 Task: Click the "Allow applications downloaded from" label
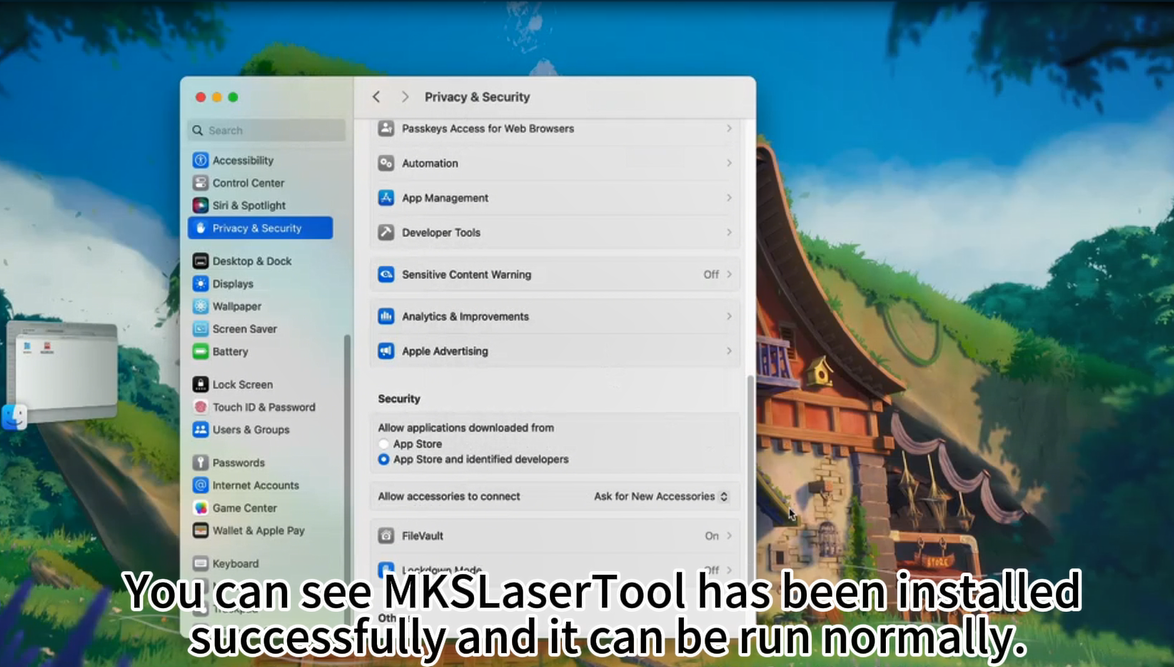click(x=466, y=428)
